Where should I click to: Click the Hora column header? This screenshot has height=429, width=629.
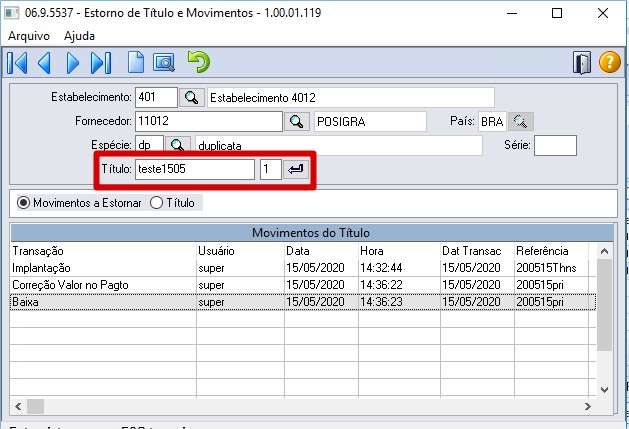click(400, 251)
